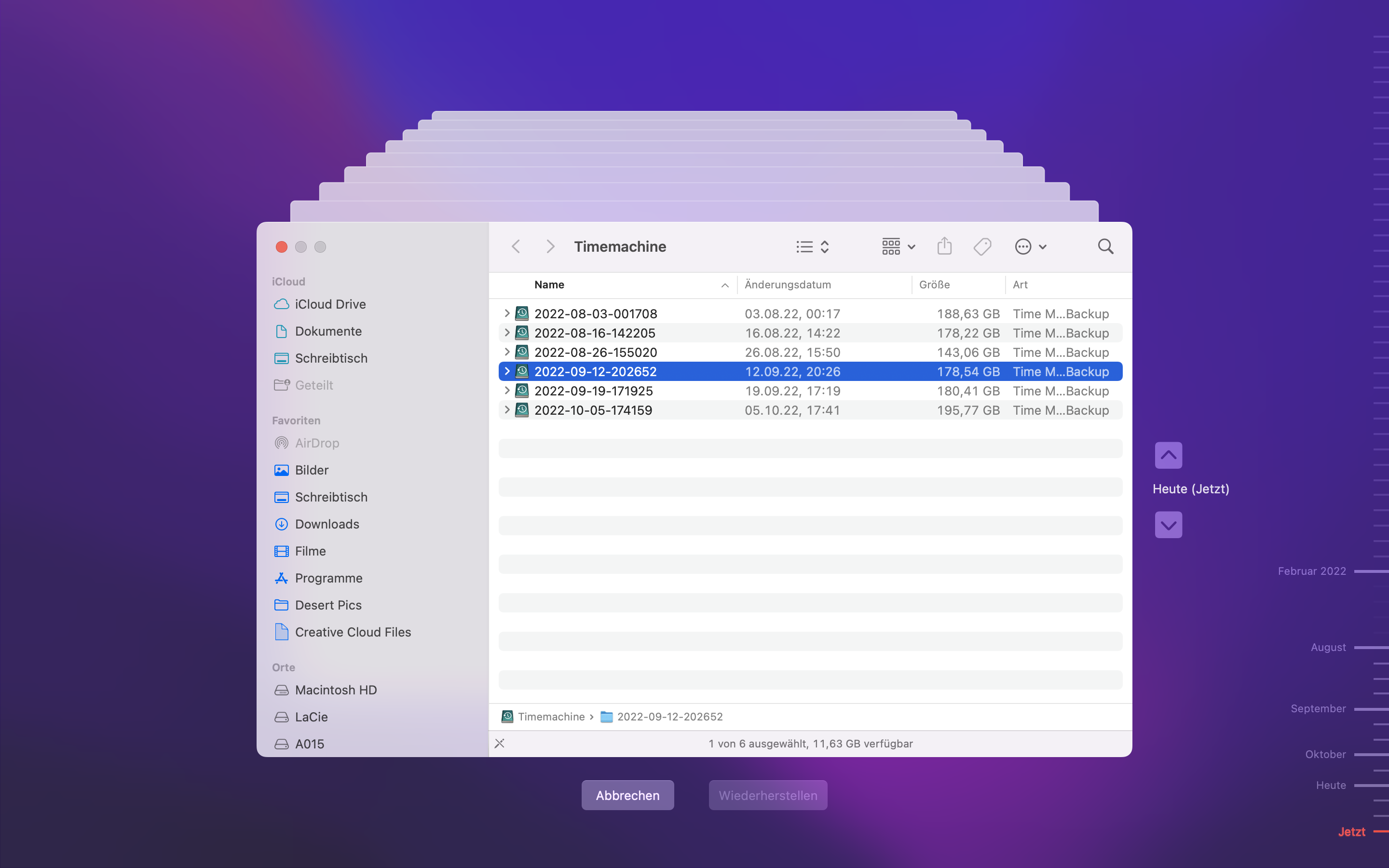The height and width of the screenshot is (868, 1389).
Task: Switch list view style selector
Action: point(812,247)
